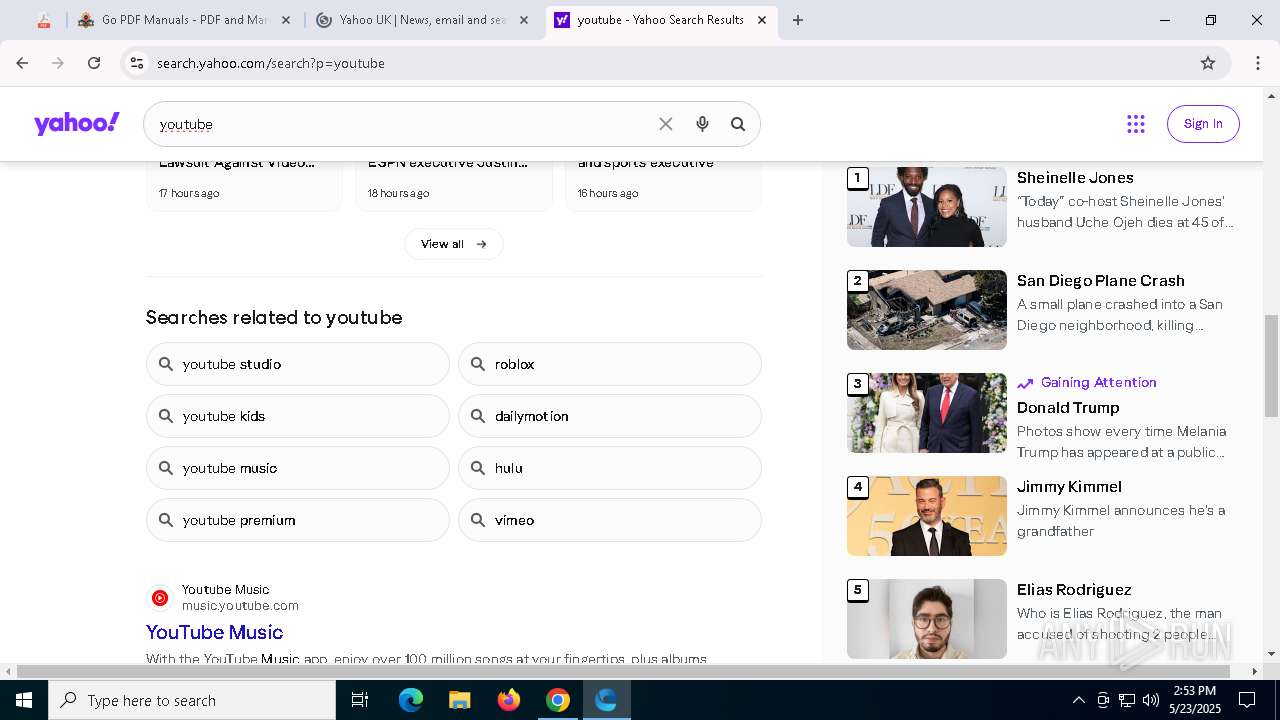This screenshot has width=1280, height=720.
Task: Submit search with magnifier icon
Action: pos(738,124)
